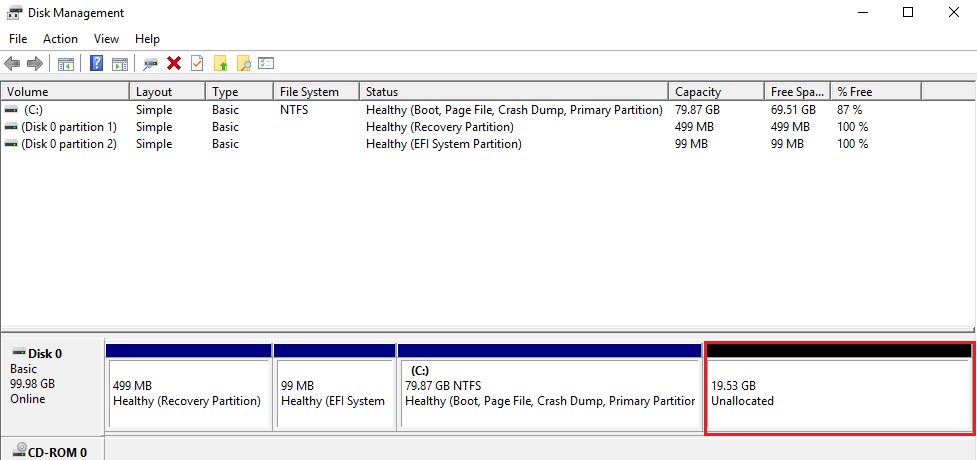Click the Properties checkmark page icon

point(197,64)
